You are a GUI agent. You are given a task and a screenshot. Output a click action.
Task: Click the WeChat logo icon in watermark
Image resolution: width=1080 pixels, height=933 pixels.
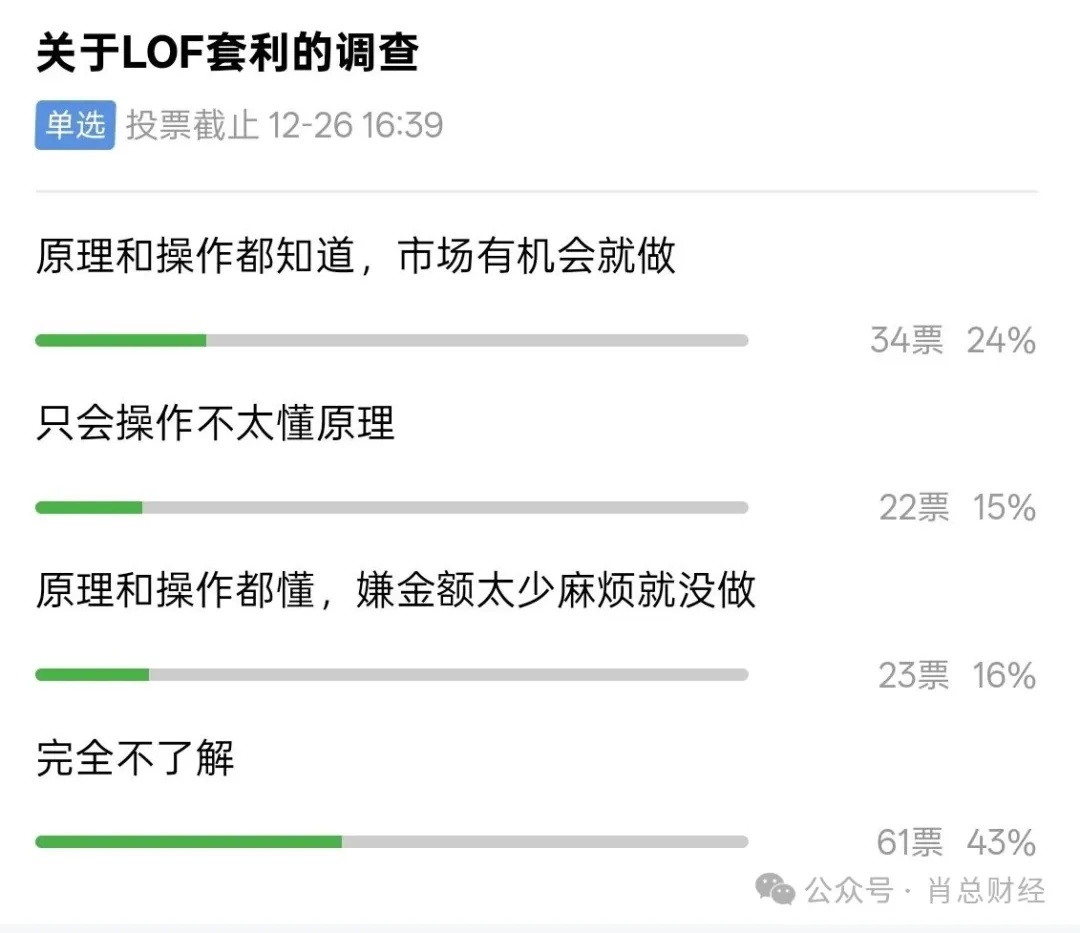(x=775, y=888)
